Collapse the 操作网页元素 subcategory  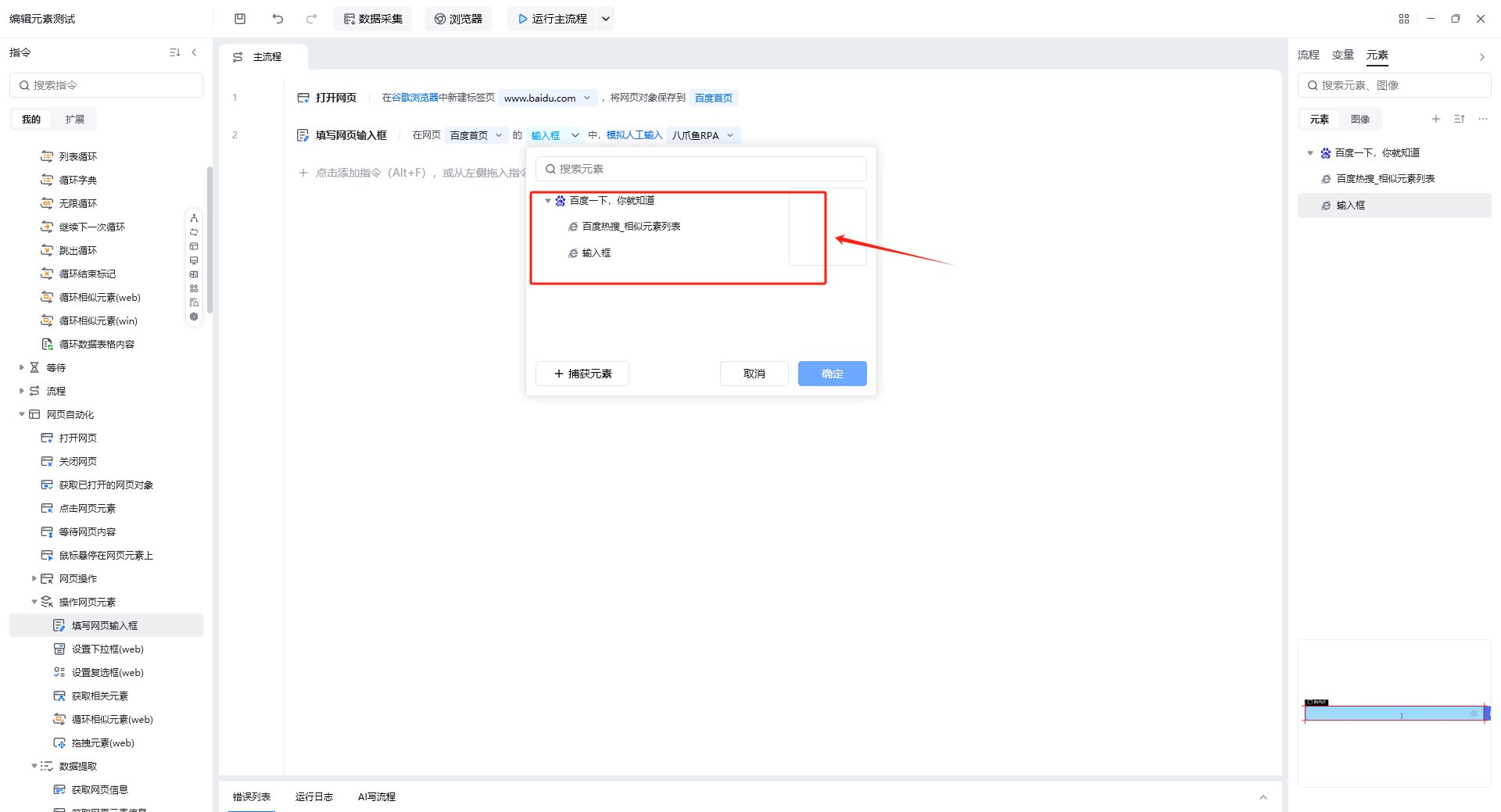[34, 602]
